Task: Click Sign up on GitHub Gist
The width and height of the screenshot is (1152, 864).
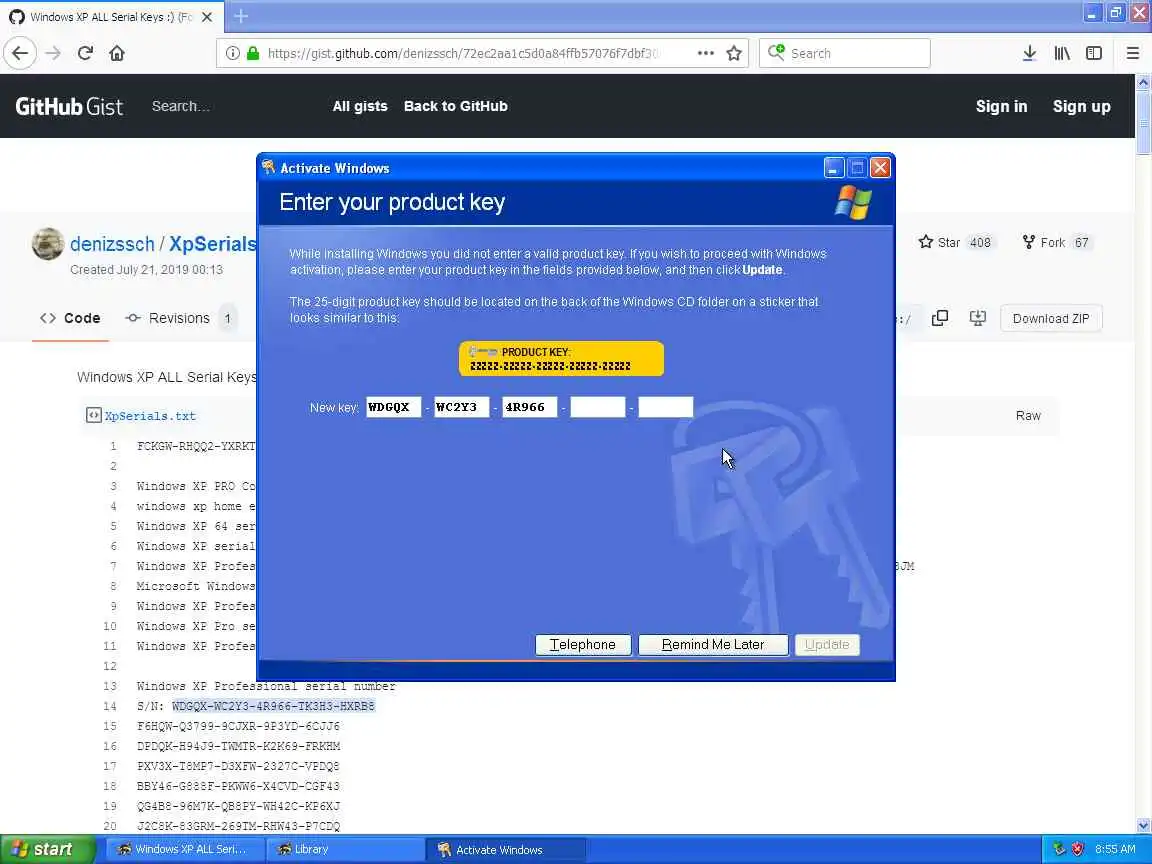Action: [x=1081, y=106]
